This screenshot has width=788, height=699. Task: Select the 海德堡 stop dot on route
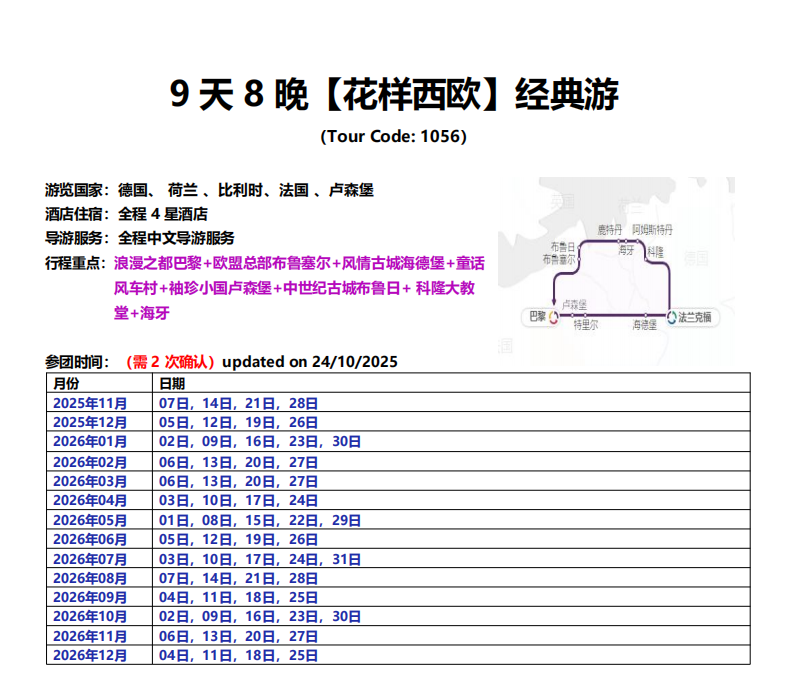pos(645,317)
